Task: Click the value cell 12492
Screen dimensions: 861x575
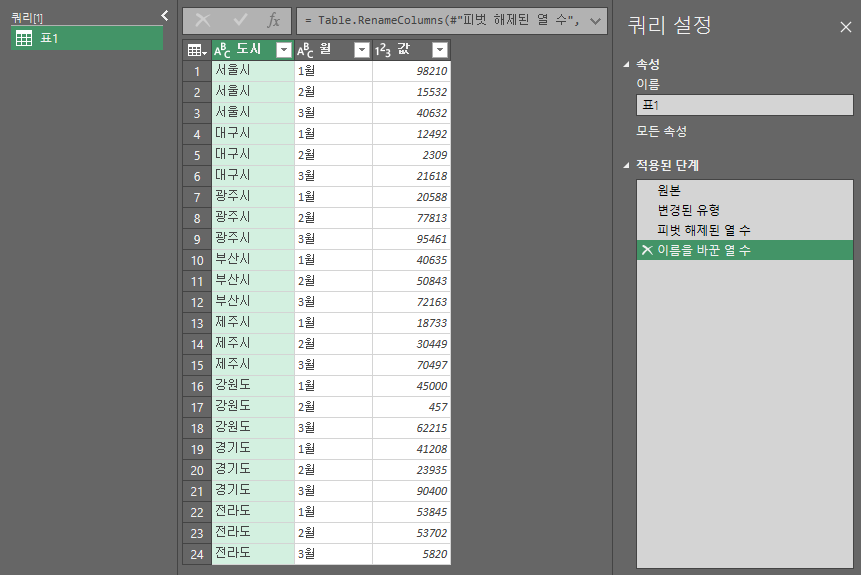Action: pyautogui.click(x=411, y=134)
